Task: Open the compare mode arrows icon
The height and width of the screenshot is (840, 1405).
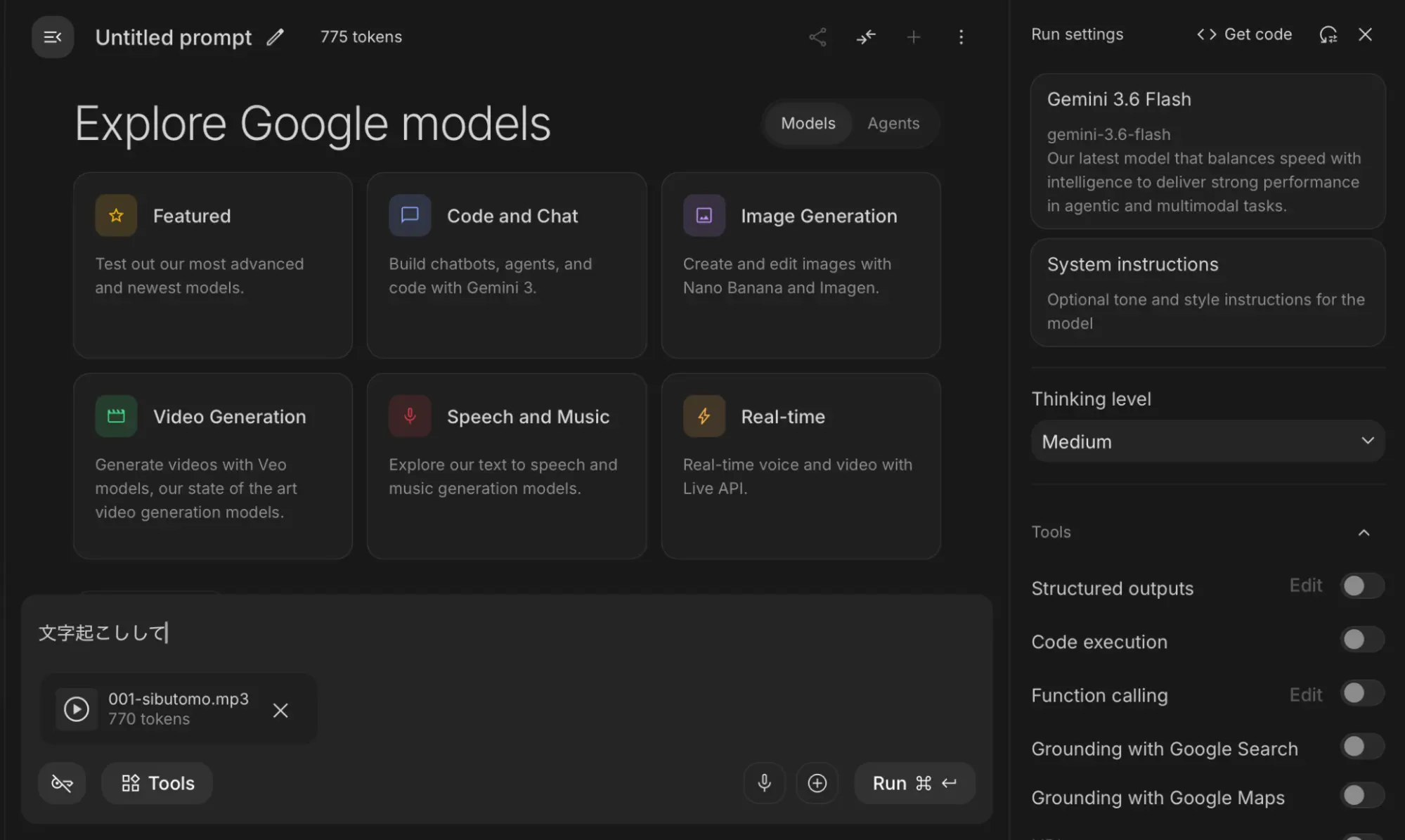Action: pos(866,37)
